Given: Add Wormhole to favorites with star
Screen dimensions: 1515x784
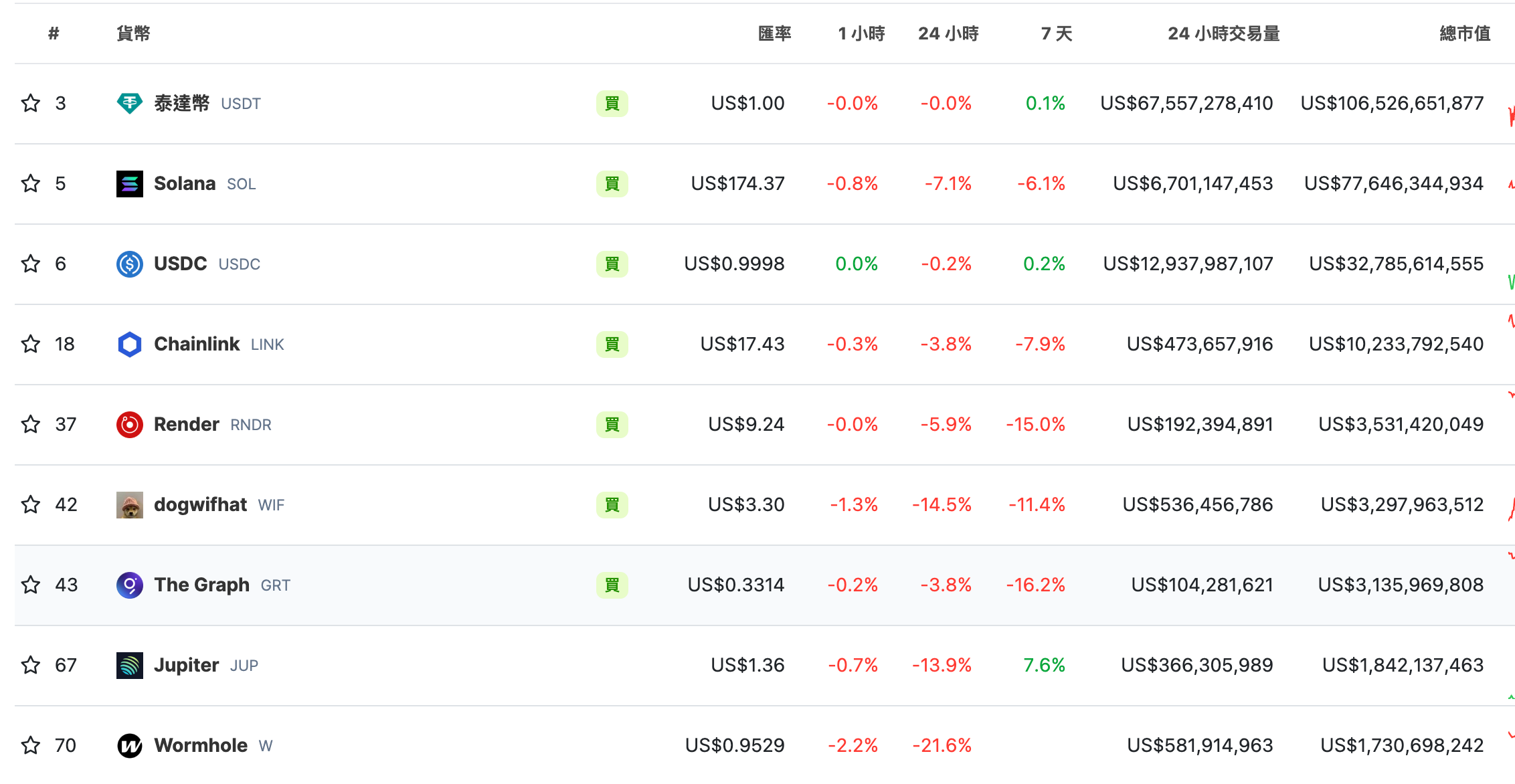Looking at the screenshot, I should [x=31, y=745].
